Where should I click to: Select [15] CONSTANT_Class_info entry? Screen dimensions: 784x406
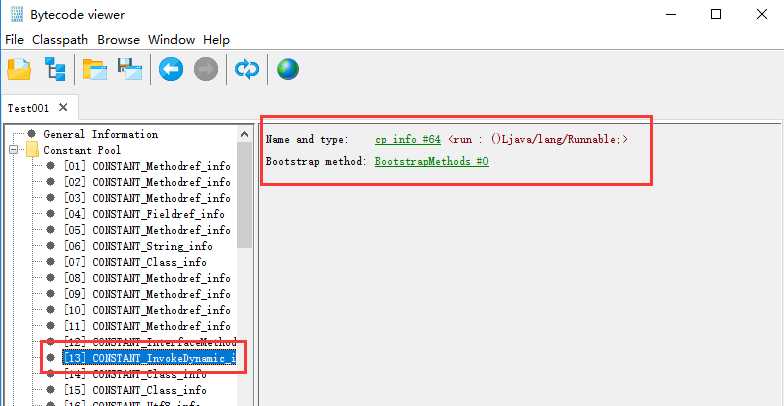coord(135,390)
